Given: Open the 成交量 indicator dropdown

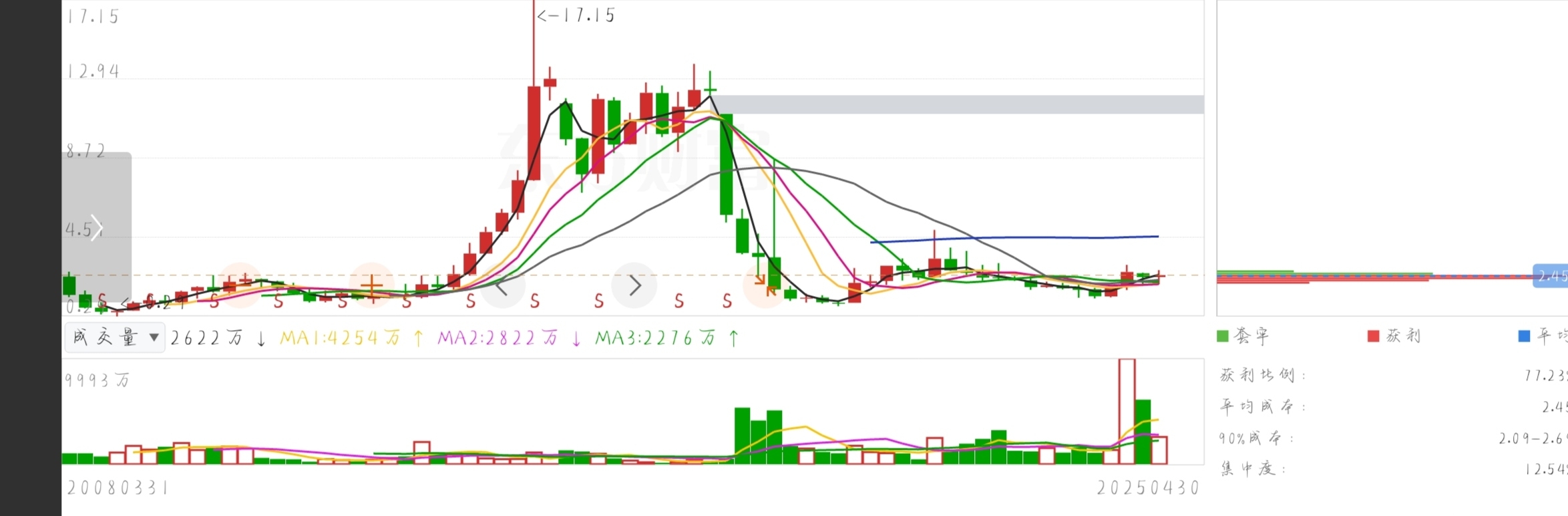Looking at the screenshot, I should click(x=115, y=338).
